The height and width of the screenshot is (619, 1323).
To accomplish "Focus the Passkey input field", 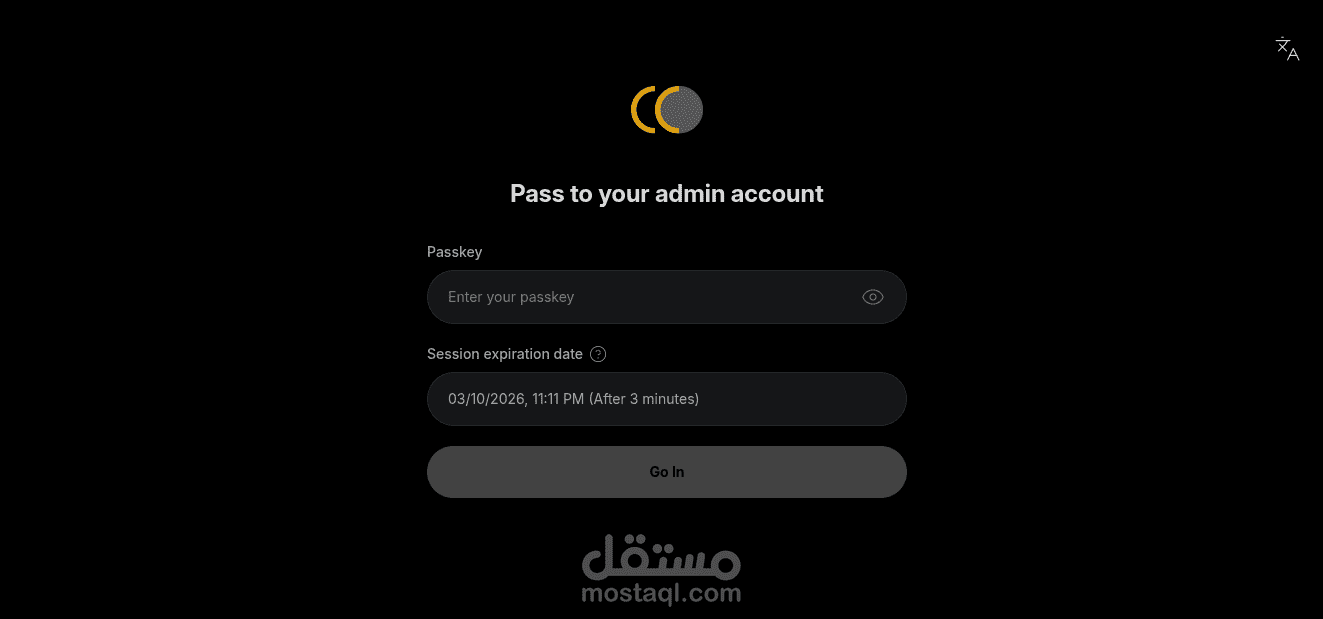I will [667, 297].
